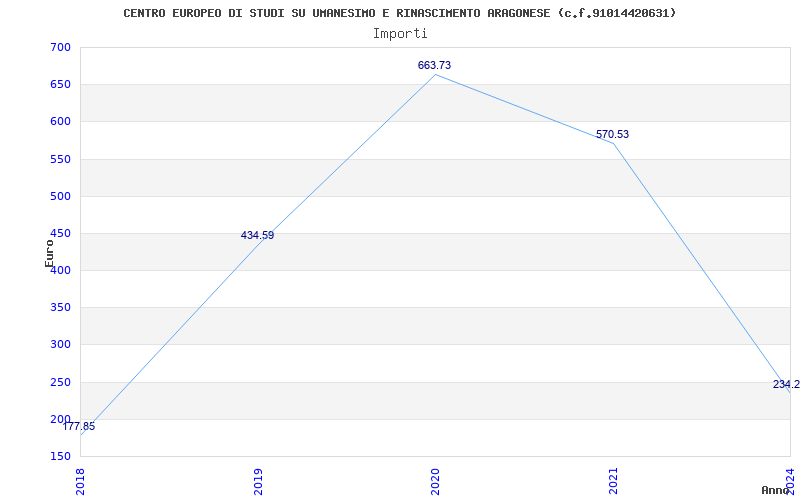Screen dimensions: 800x500
Task: Click the y-axis tick 350
Action: [60, 308]
